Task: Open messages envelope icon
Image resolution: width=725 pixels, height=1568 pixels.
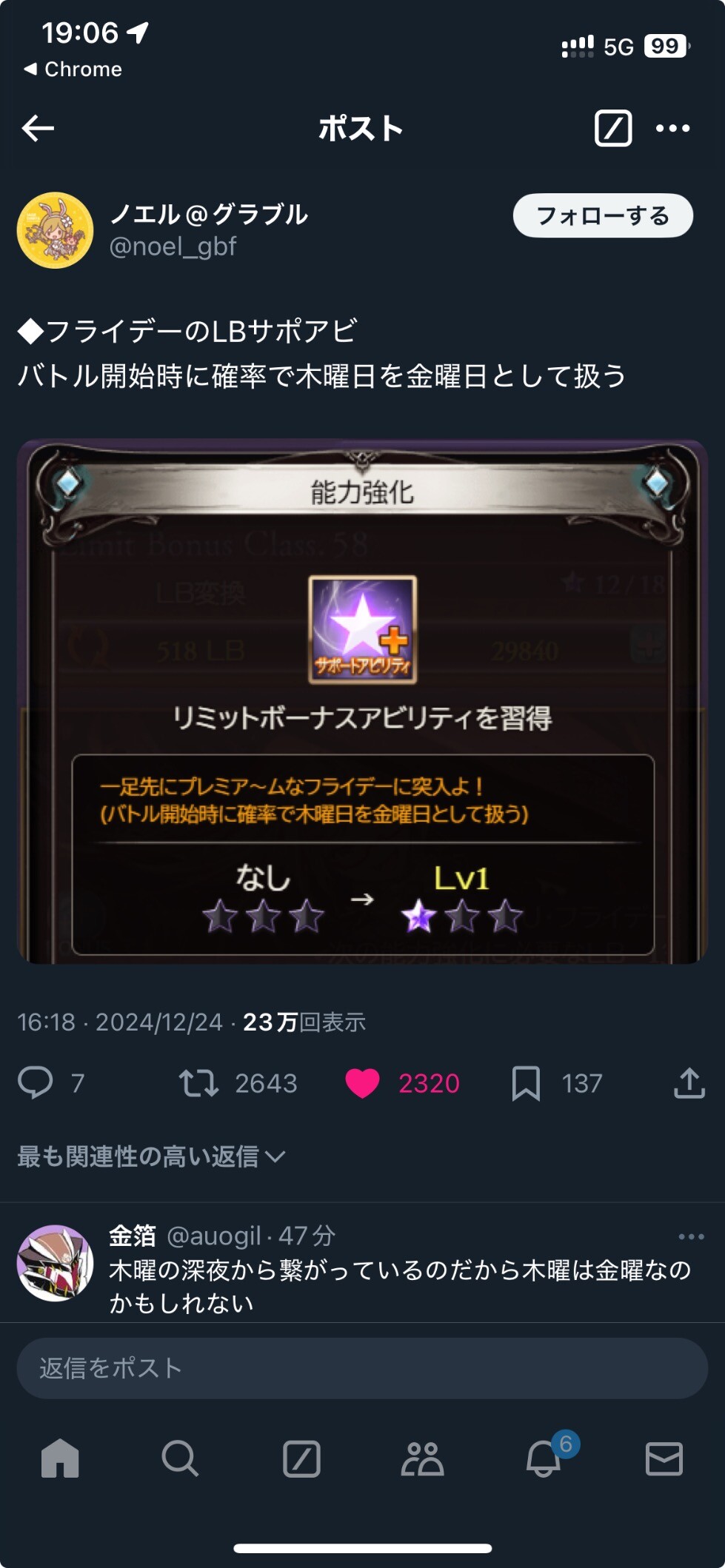Action: coord(664,1458)
